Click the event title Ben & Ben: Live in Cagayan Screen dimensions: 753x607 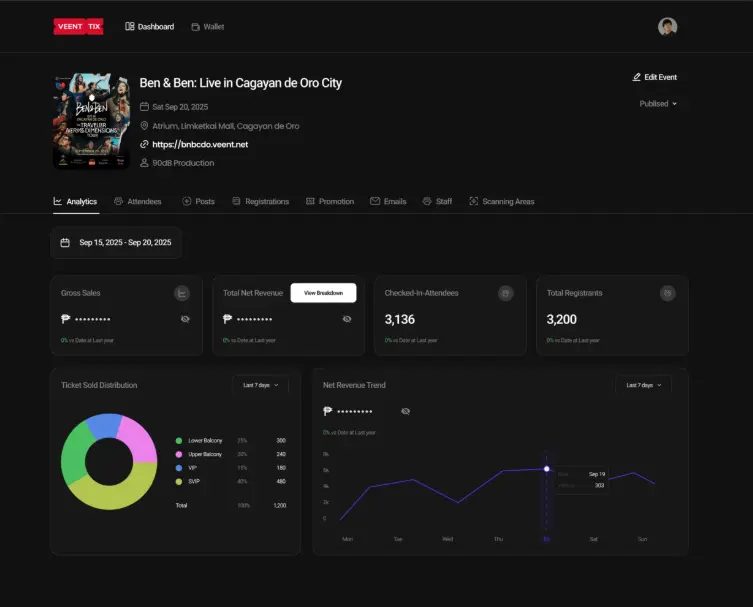[241, 83]
